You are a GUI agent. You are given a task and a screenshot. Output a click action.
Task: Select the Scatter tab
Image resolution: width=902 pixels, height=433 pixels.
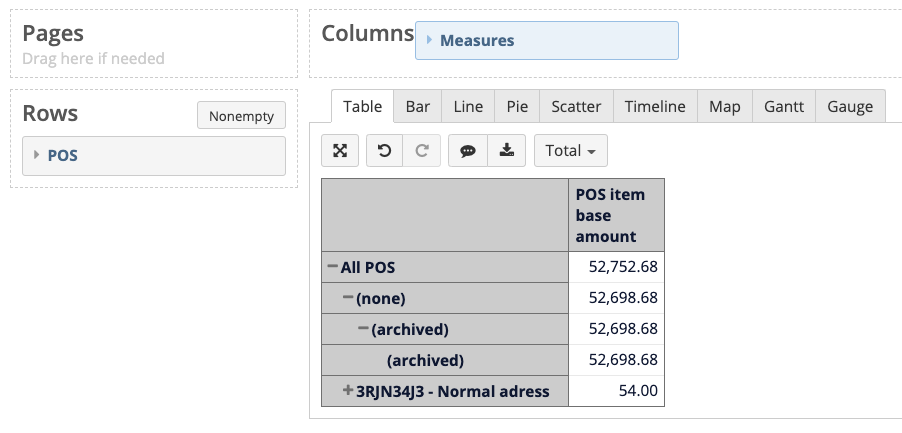(576, 106)
